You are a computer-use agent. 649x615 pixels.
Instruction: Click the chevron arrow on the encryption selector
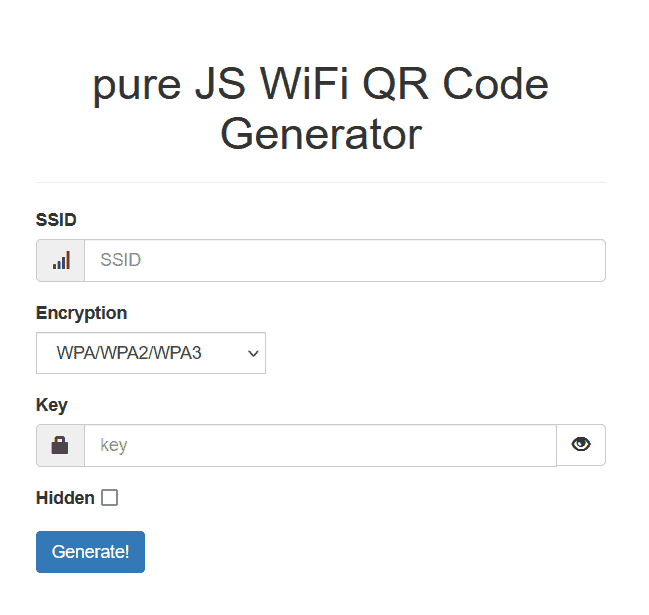(x=253, y=353)
